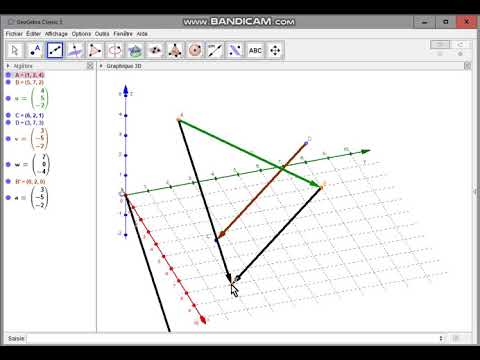Select the Move graphics view tool
The image size is (480, 360).
pos(275,51)
